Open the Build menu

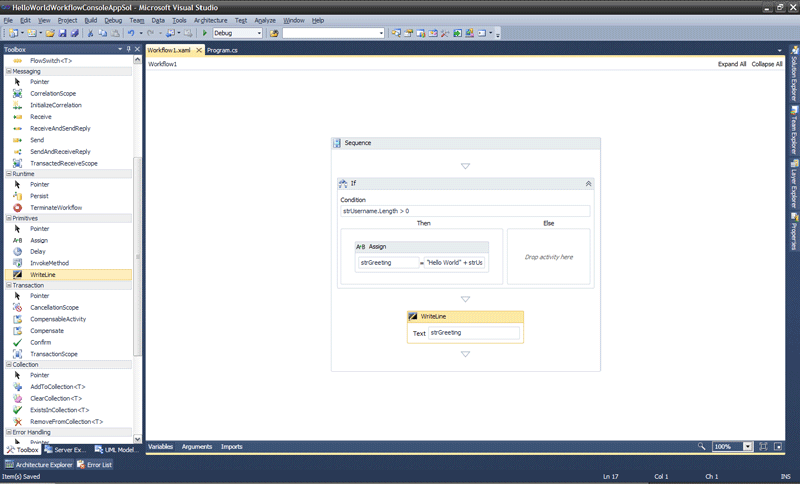(x=91, y=20)
